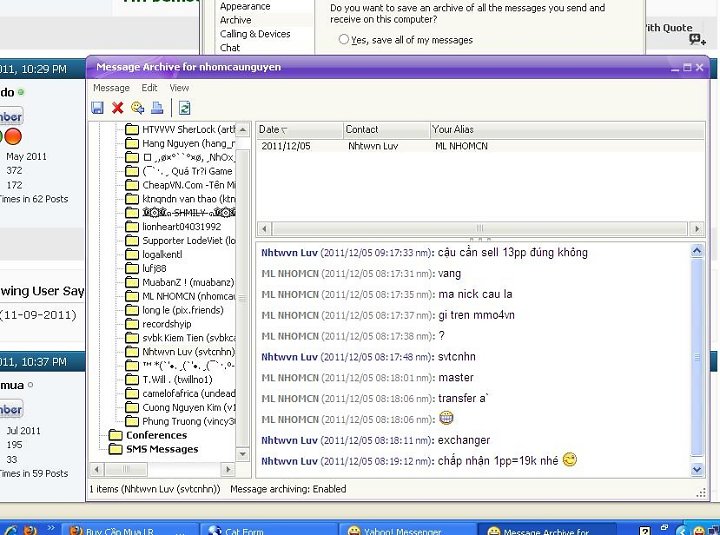The height and width of the screenshot is (535, 720).
Task: Open the Message menu
Action: point(111,88)
